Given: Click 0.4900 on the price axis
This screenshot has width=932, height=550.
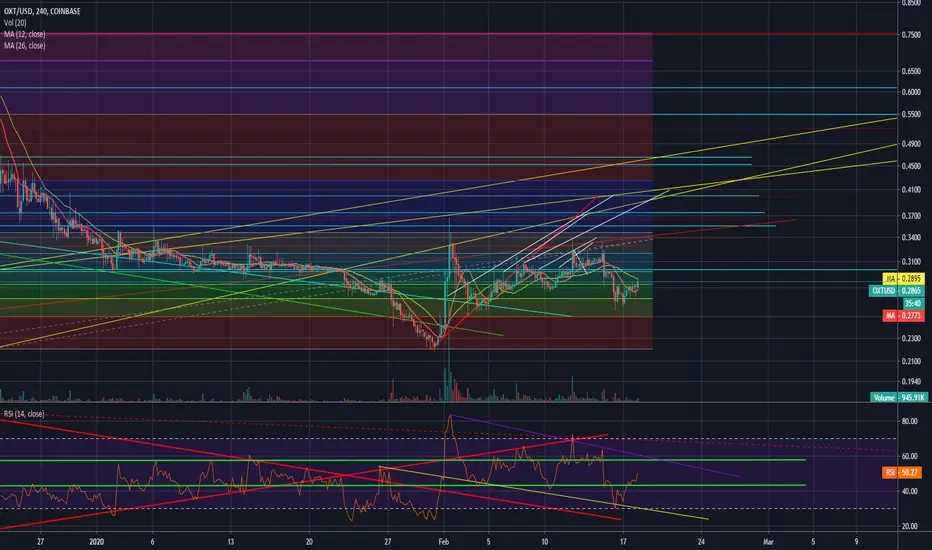Looking at the screenshot, I should click(911, 144).
